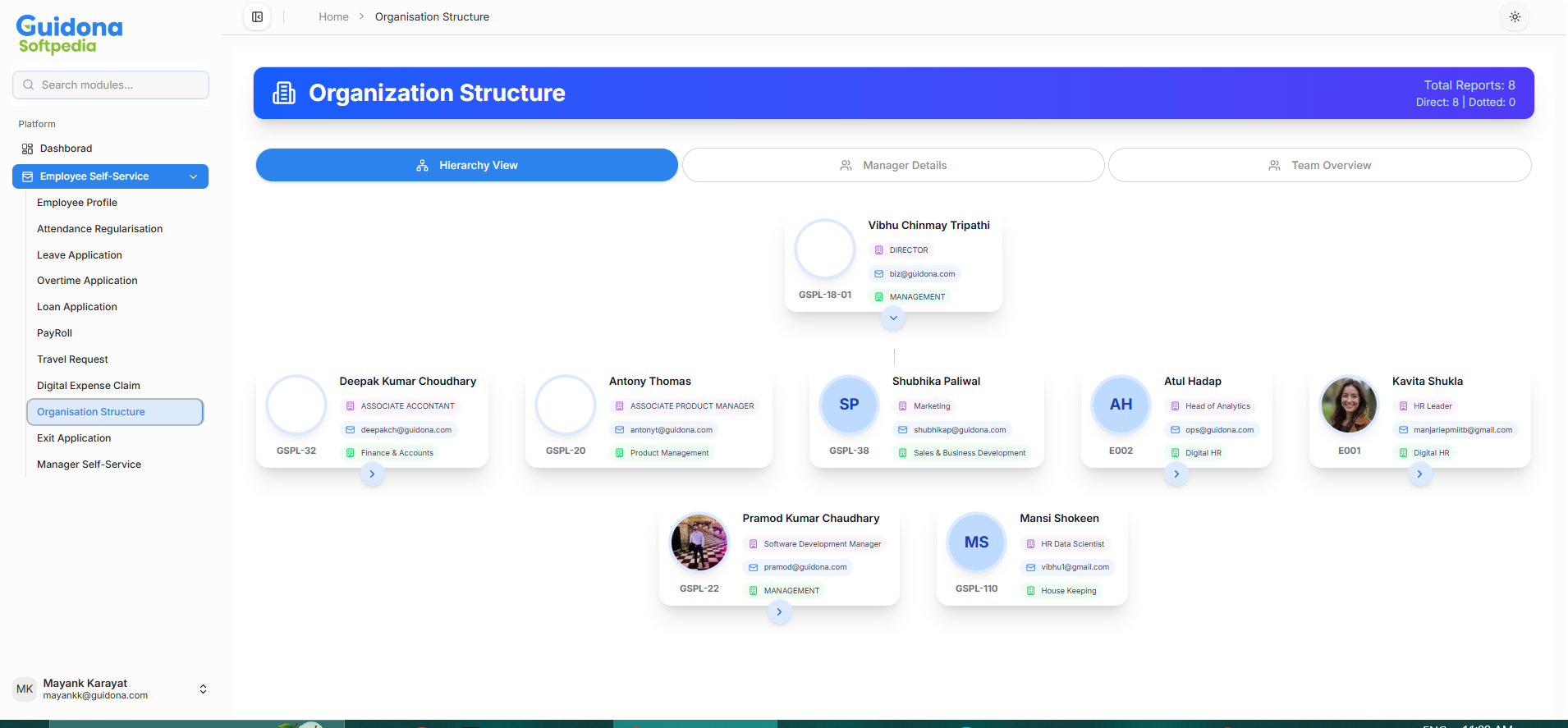
Task: Select the Hierarchy View tab
Action: 467,165
